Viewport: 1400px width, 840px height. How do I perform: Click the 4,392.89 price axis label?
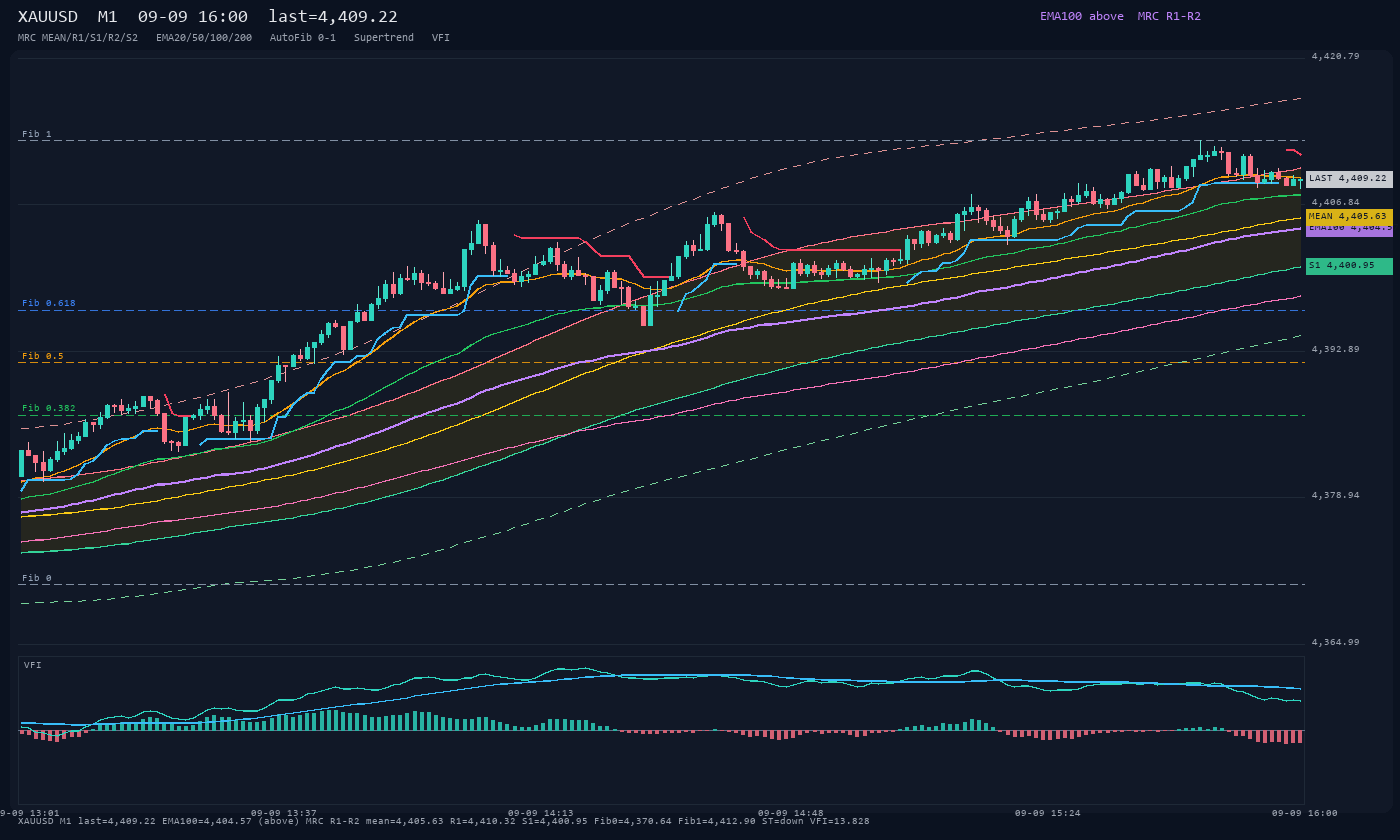pyautogui.click(x=1335, y=349)
